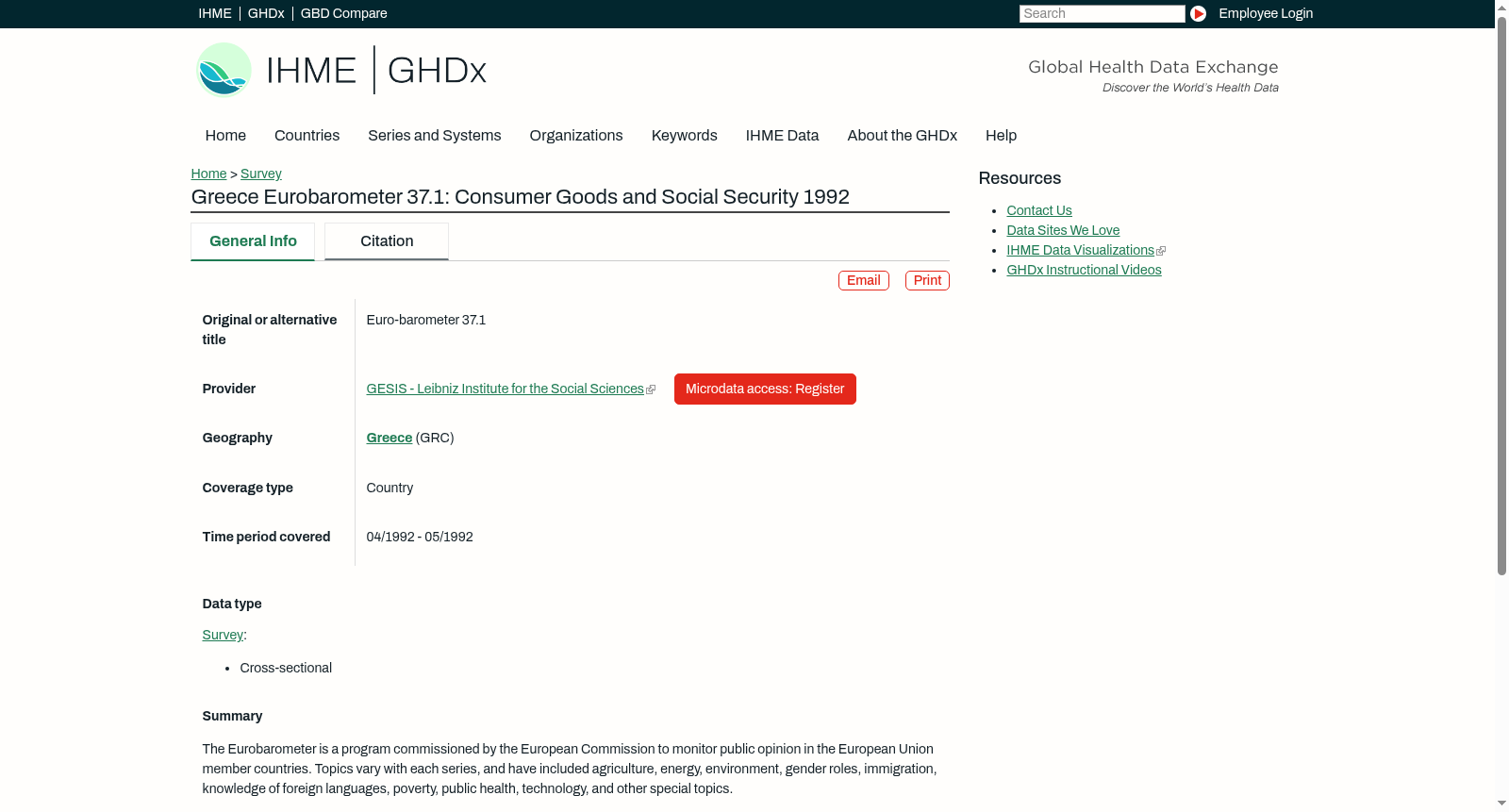Follow the Survey data type link
This screenshot has width=1509, height=812.
pyautogui.click(x=223, y=636)
